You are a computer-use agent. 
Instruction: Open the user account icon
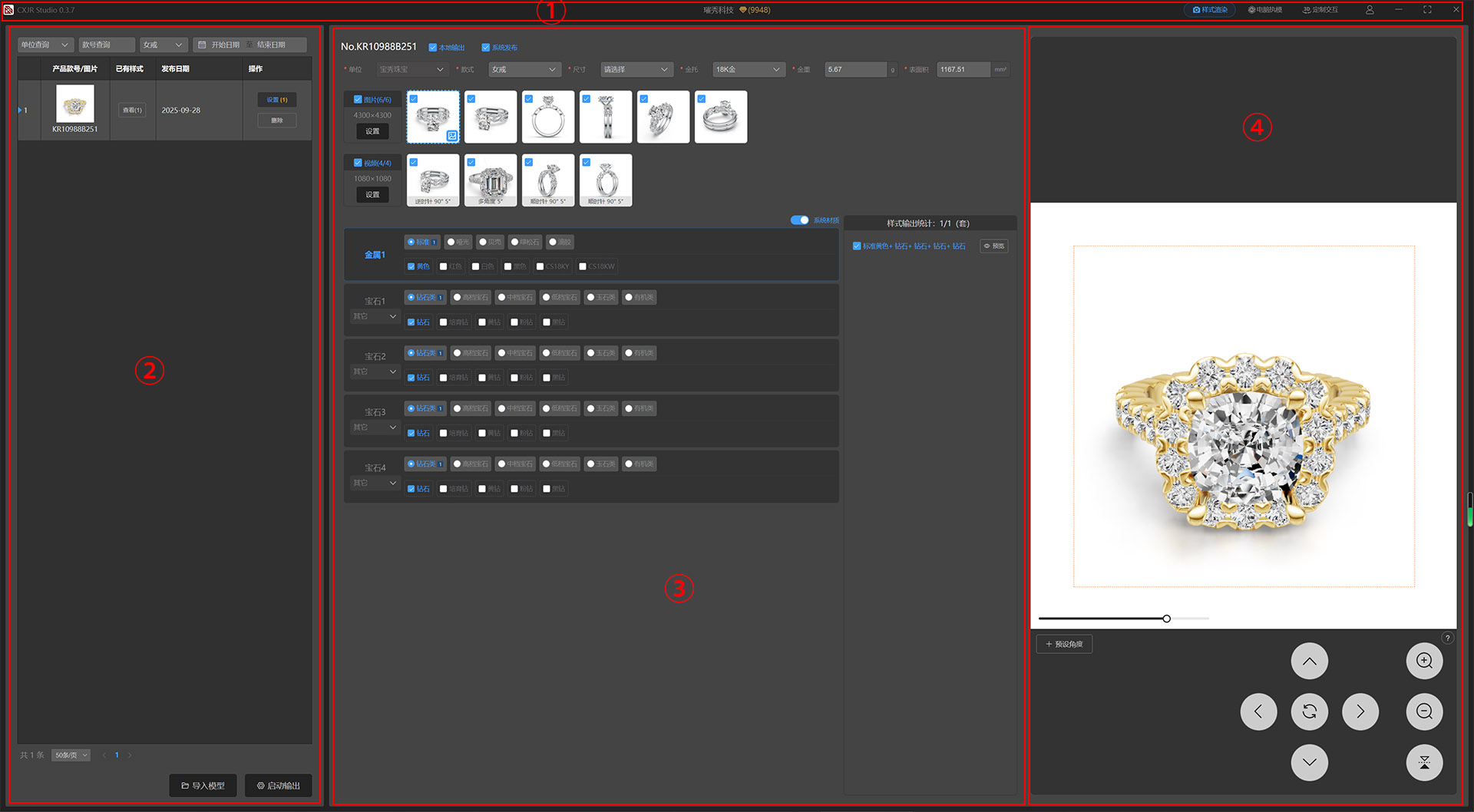pos(1370,10)
